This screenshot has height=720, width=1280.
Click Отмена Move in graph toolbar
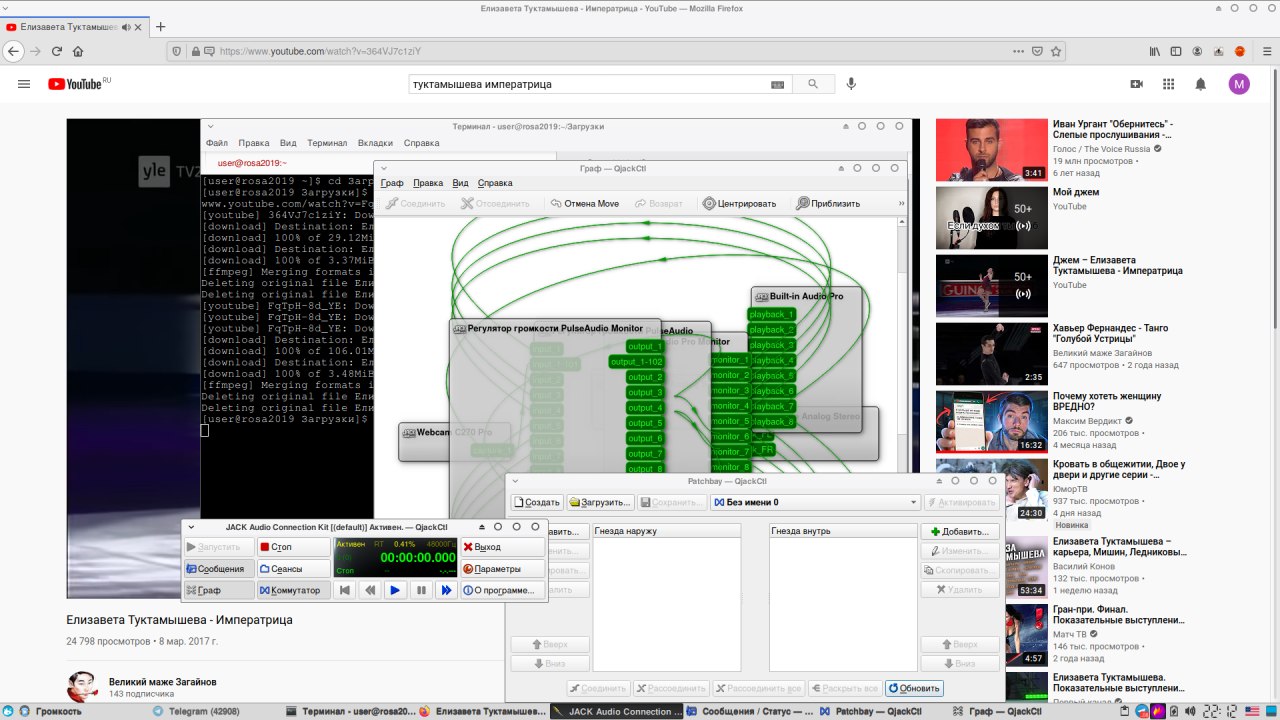tap(585, 203)
